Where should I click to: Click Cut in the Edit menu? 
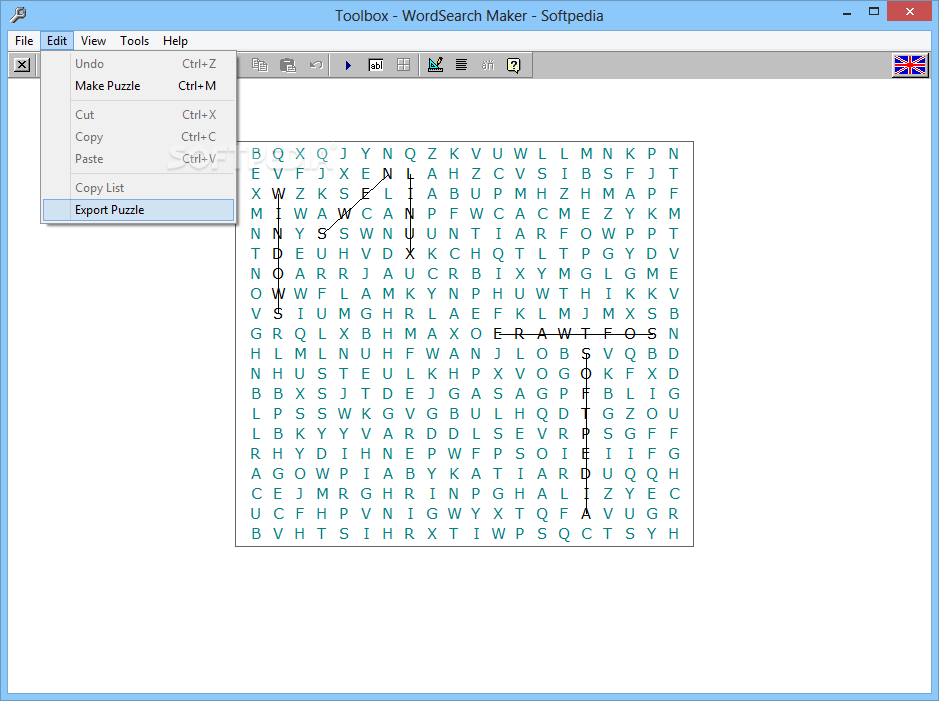(x=139, y=114)
